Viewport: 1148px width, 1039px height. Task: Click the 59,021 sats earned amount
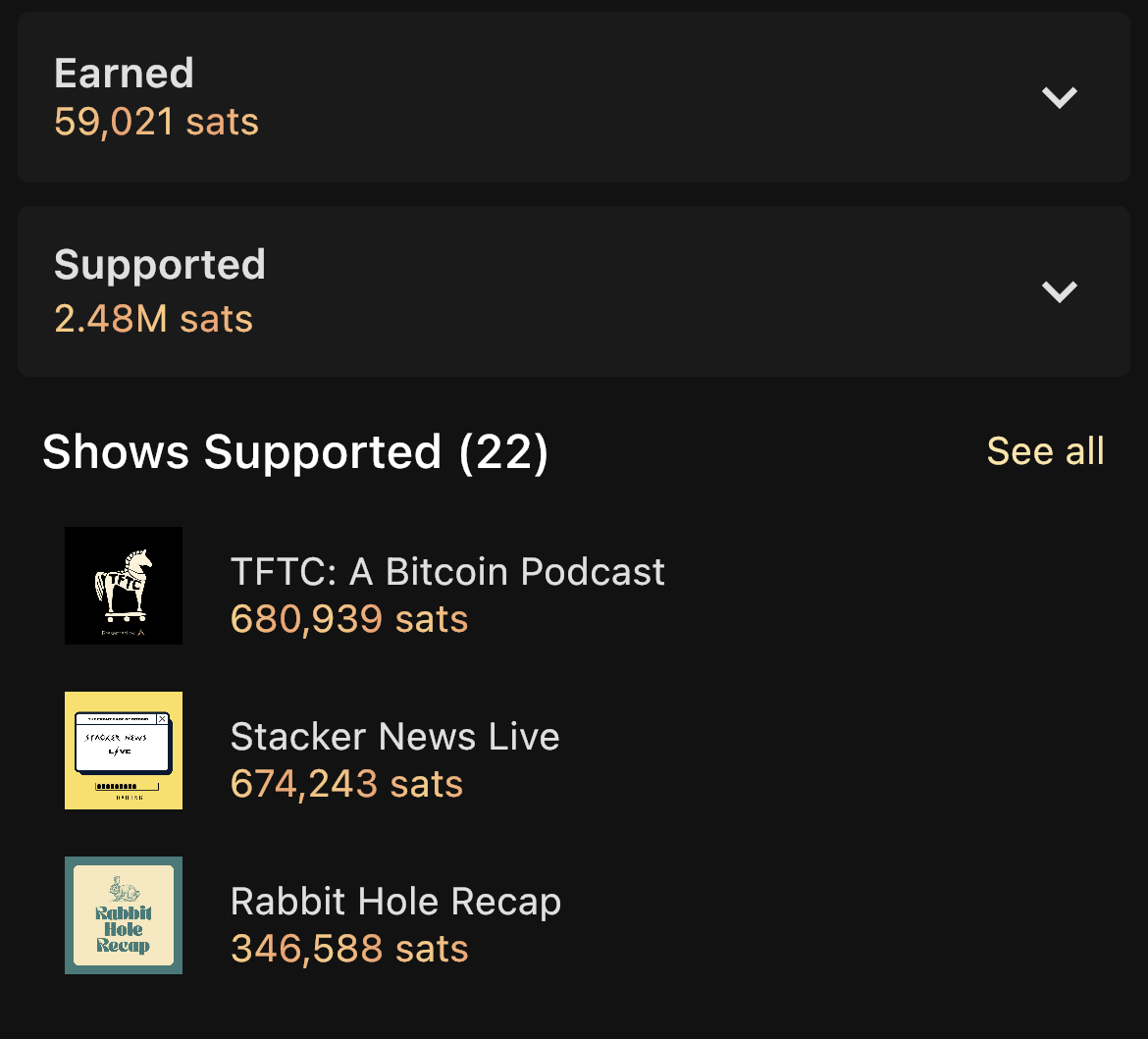tap(156, 122)
